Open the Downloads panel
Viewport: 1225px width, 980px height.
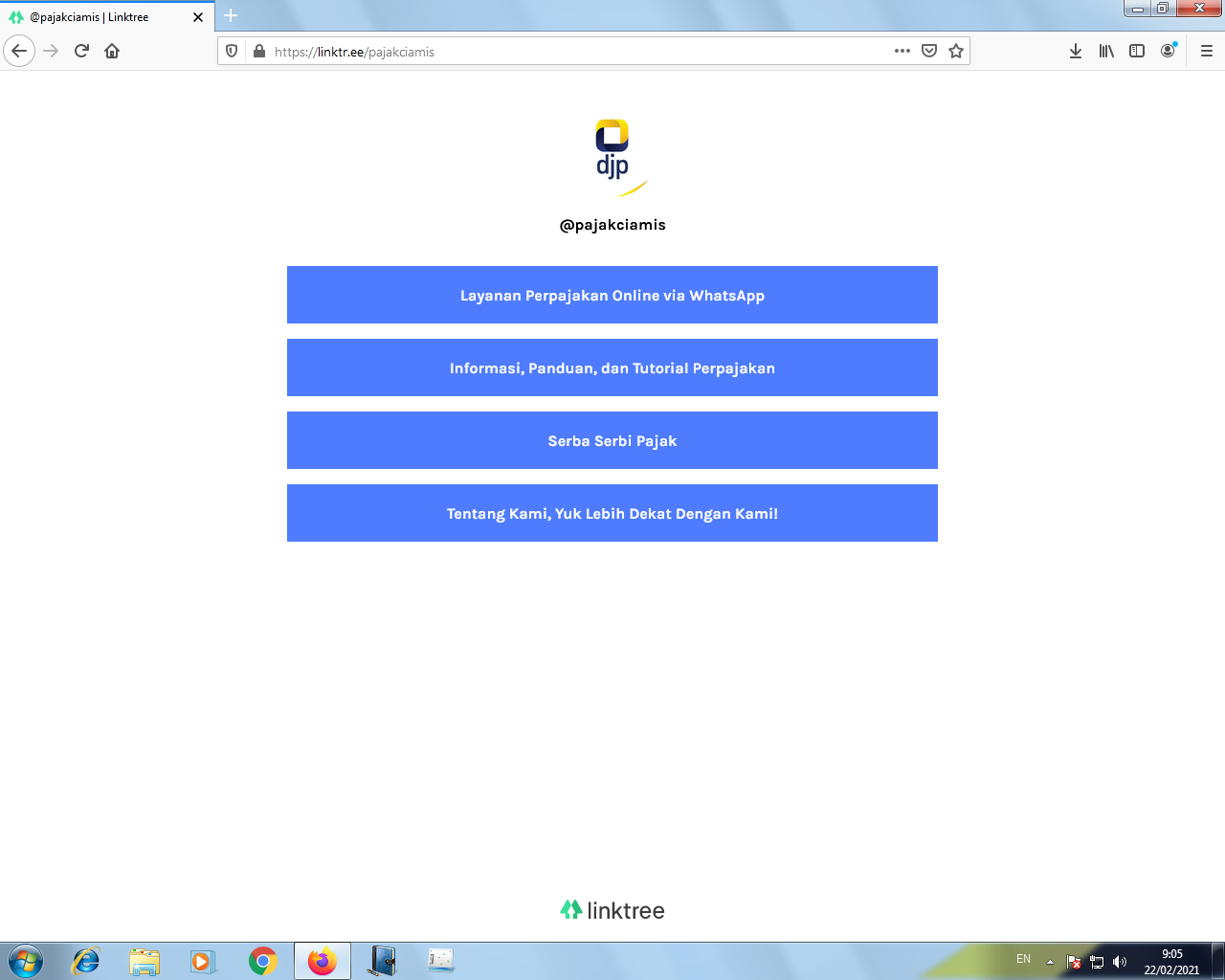(x=1076, y=51)
